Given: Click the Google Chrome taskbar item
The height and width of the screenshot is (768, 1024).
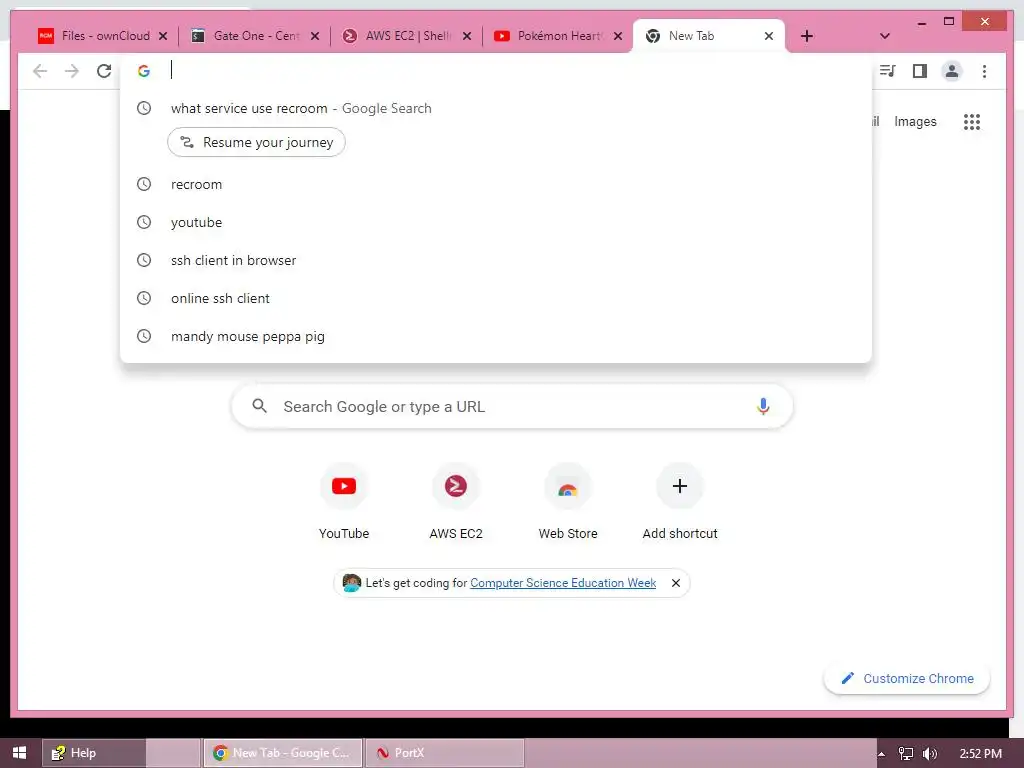Looking at the screenshot, I should pyautogui.click(x=282, y=753).
